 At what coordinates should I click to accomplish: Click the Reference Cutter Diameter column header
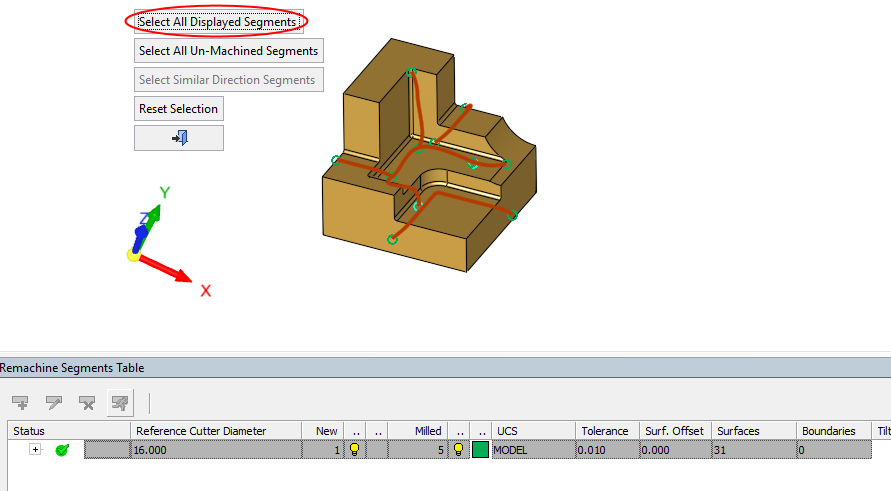(x=201, y=431)
